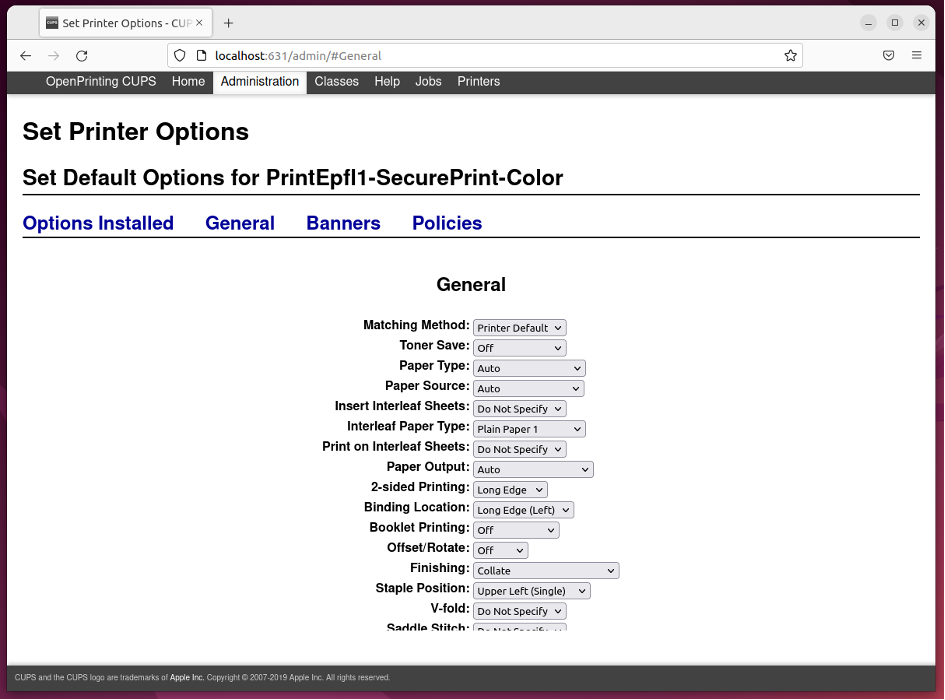Select the Staple Position dropdown
945x700 pixels.
531,591
